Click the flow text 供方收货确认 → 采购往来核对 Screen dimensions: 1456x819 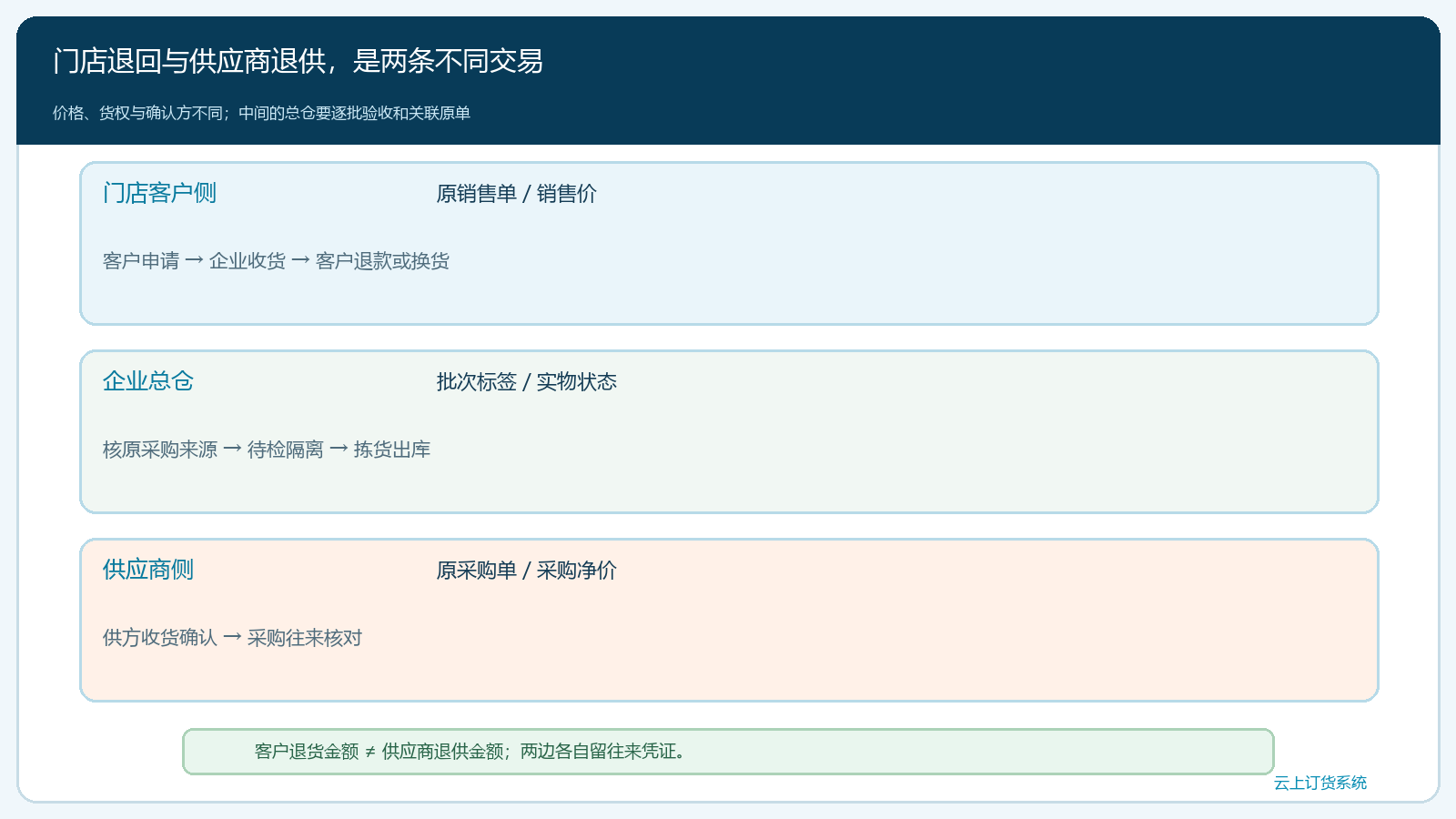[232, 638]
